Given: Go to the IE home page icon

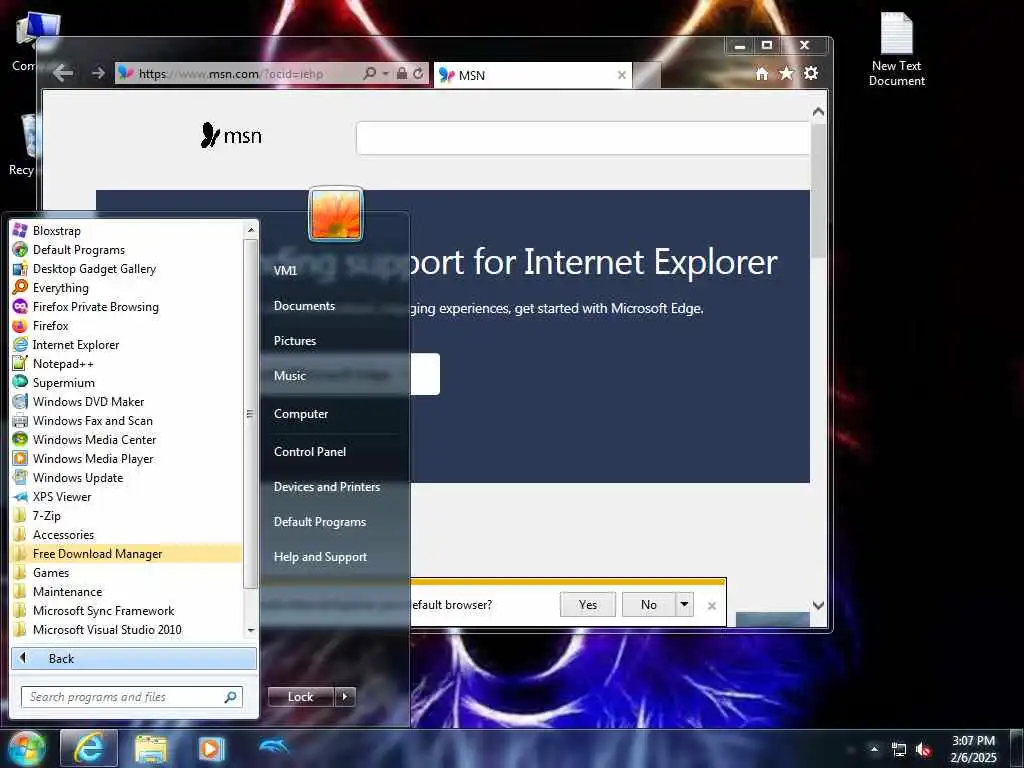Looking at the screenshot, I should pos(761,73).
